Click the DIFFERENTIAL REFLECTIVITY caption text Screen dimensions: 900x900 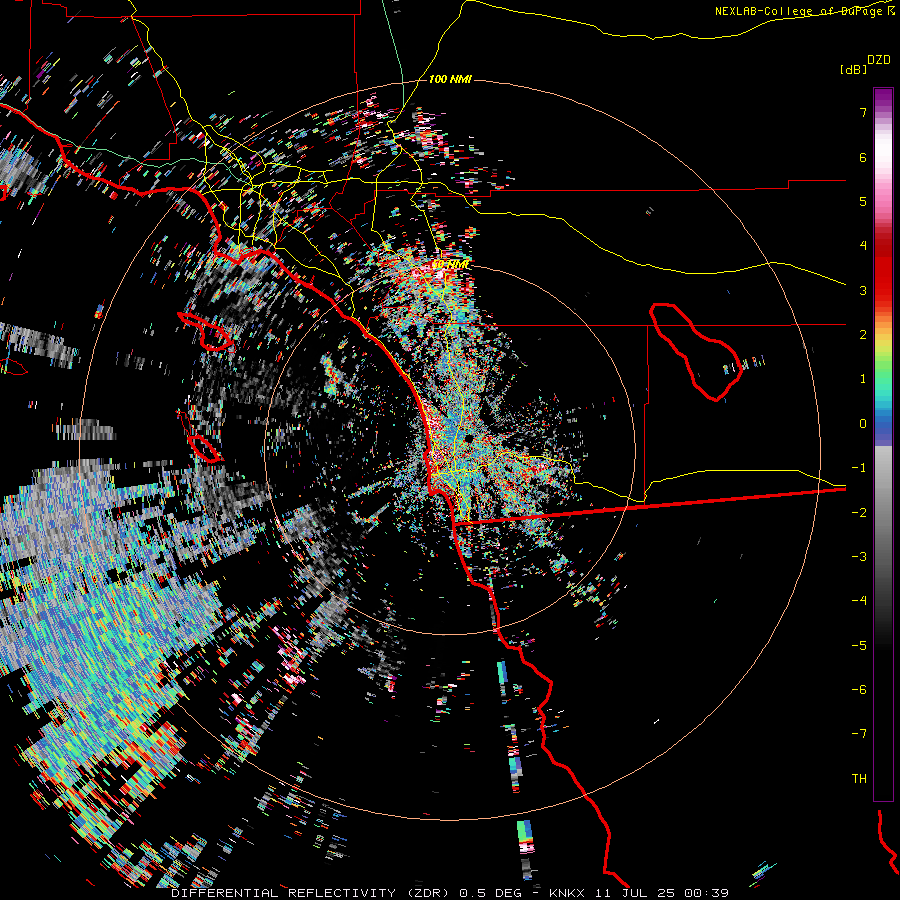284,893
